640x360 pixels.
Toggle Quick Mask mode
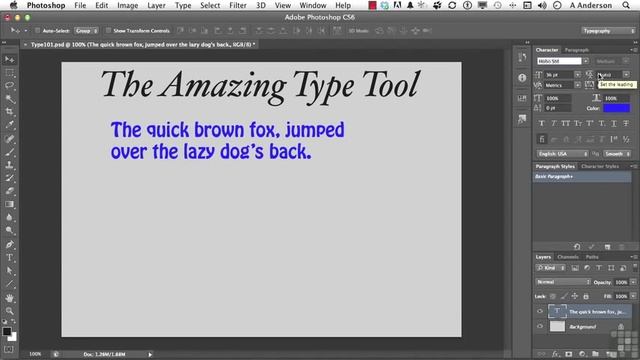(x=9, y=349)
